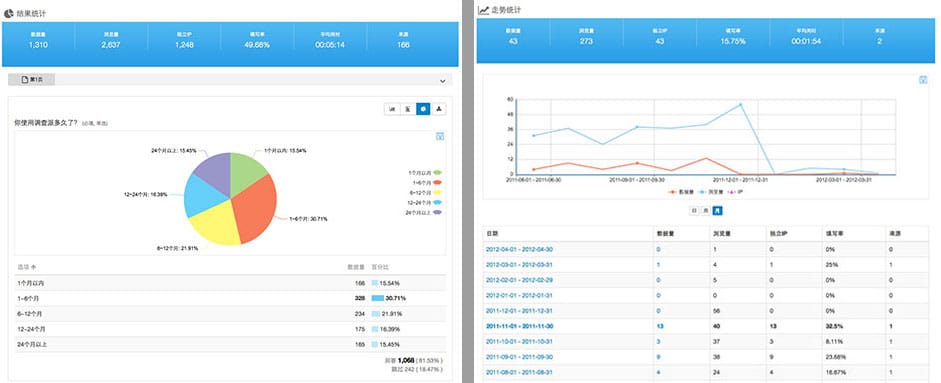Click the orange 1~6个月 legend swatch
The image size is (941, 383).
(x=437, y=182)
